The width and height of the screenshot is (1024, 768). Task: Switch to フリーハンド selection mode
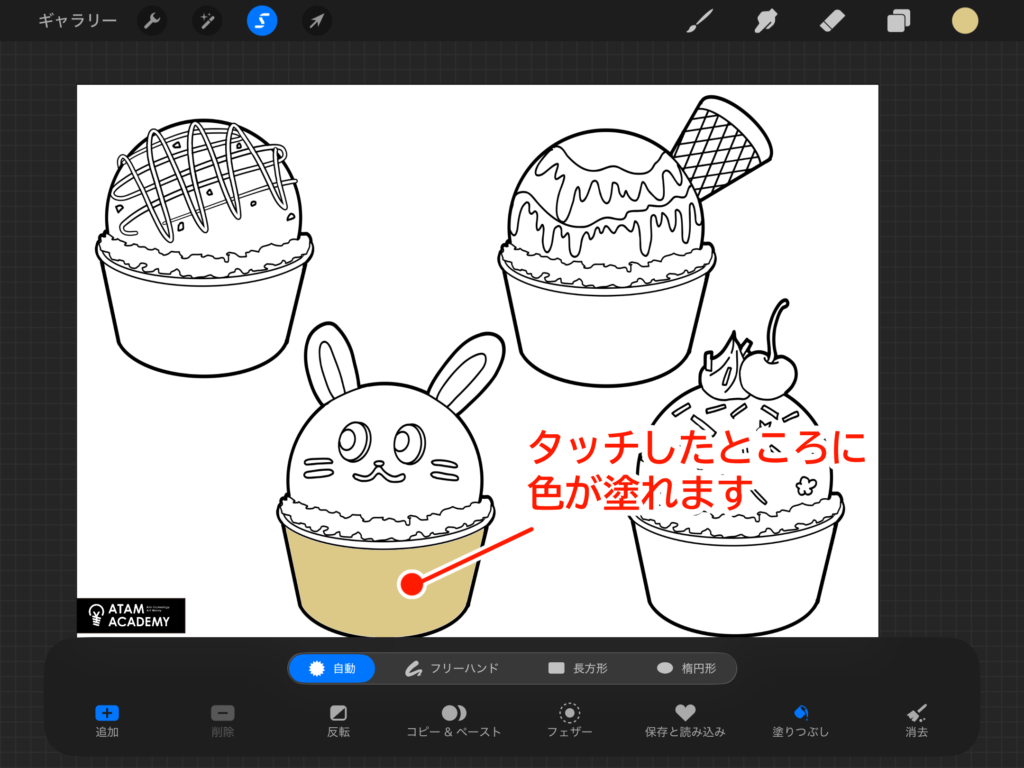(451, 668)
